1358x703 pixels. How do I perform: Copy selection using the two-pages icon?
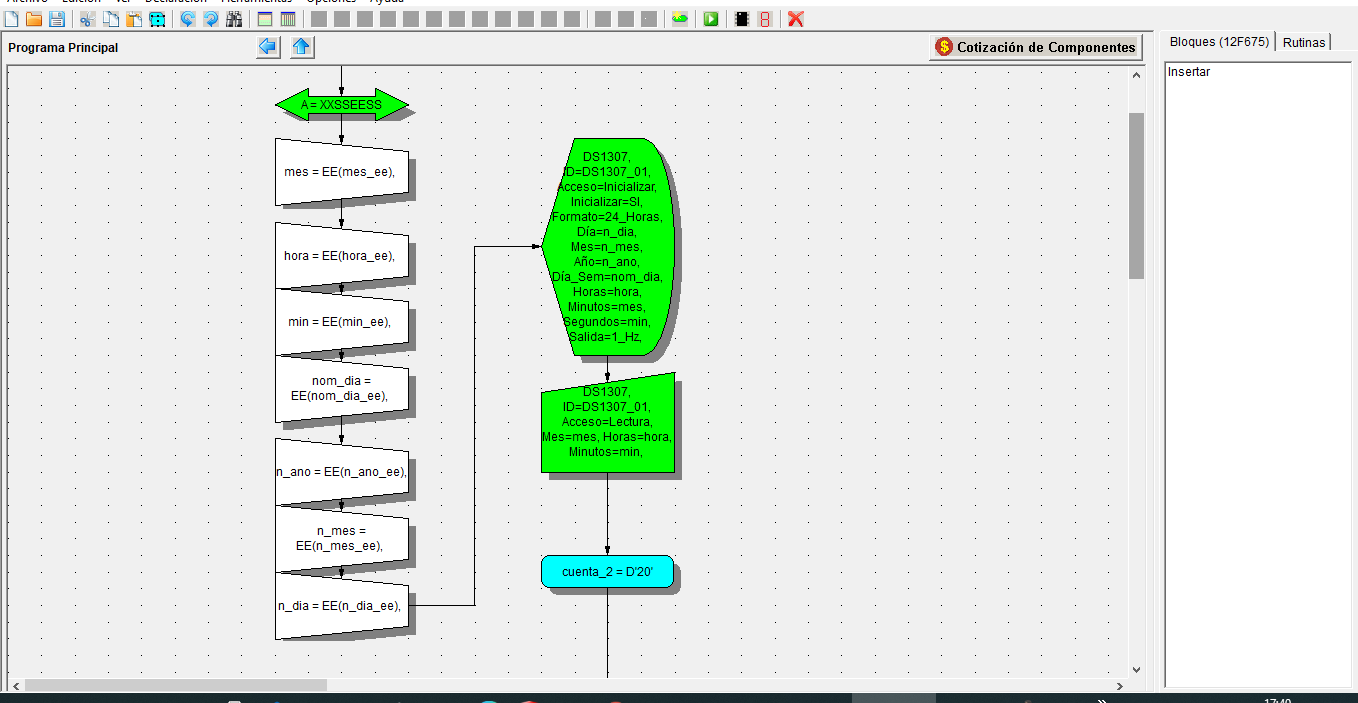tap(111, 19)
